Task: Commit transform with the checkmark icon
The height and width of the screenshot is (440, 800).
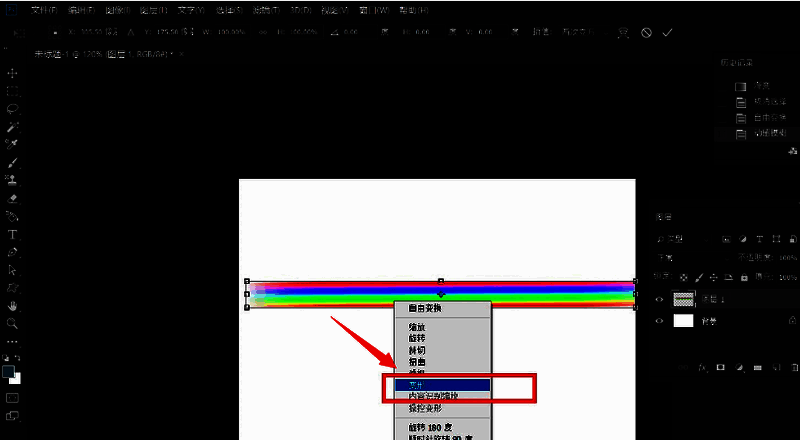Action: coord(667,32)
